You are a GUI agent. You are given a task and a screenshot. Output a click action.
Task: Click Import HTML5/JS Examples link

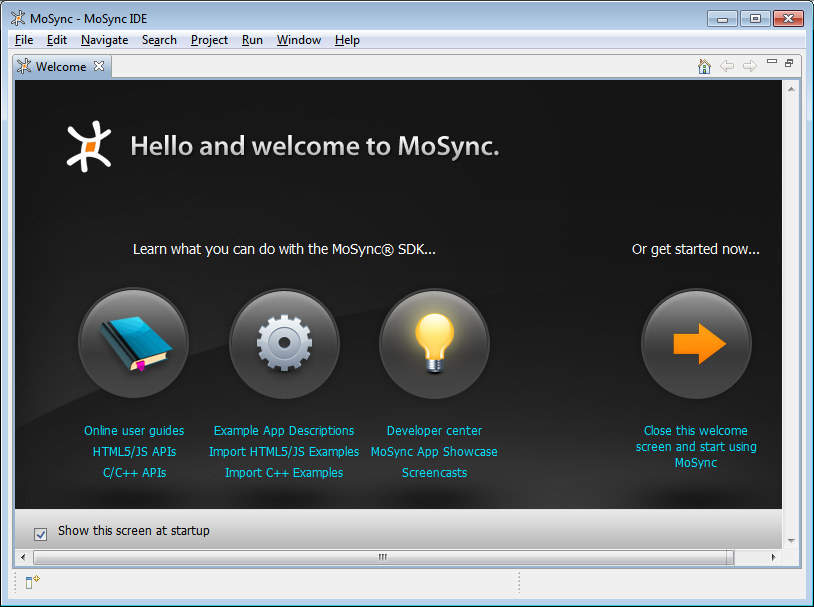[x=284, y=452]
